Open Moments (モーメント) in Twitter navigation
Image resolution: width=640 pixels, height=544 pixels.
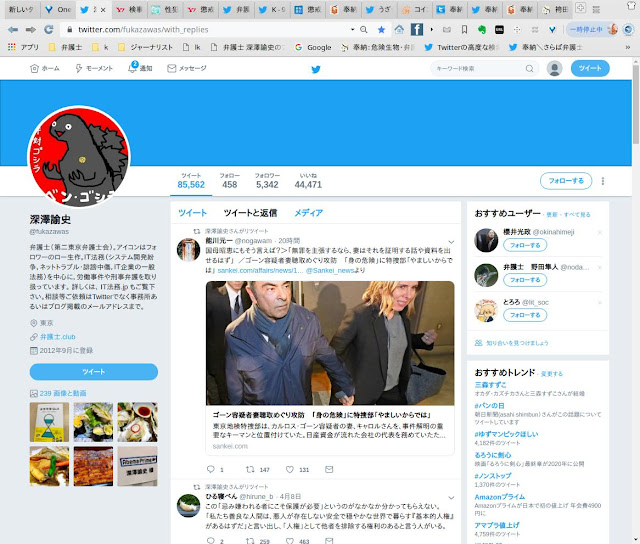point(94,68)
